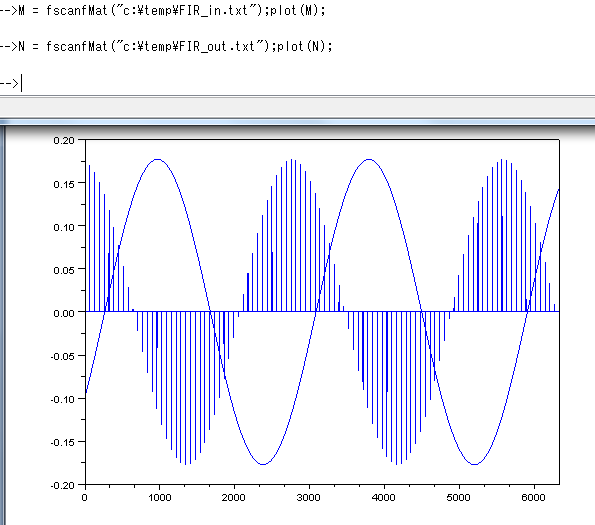Click the 0.00 y-axis label
The width and height of the screenshot is (595, 525).
tap(64, 313)
